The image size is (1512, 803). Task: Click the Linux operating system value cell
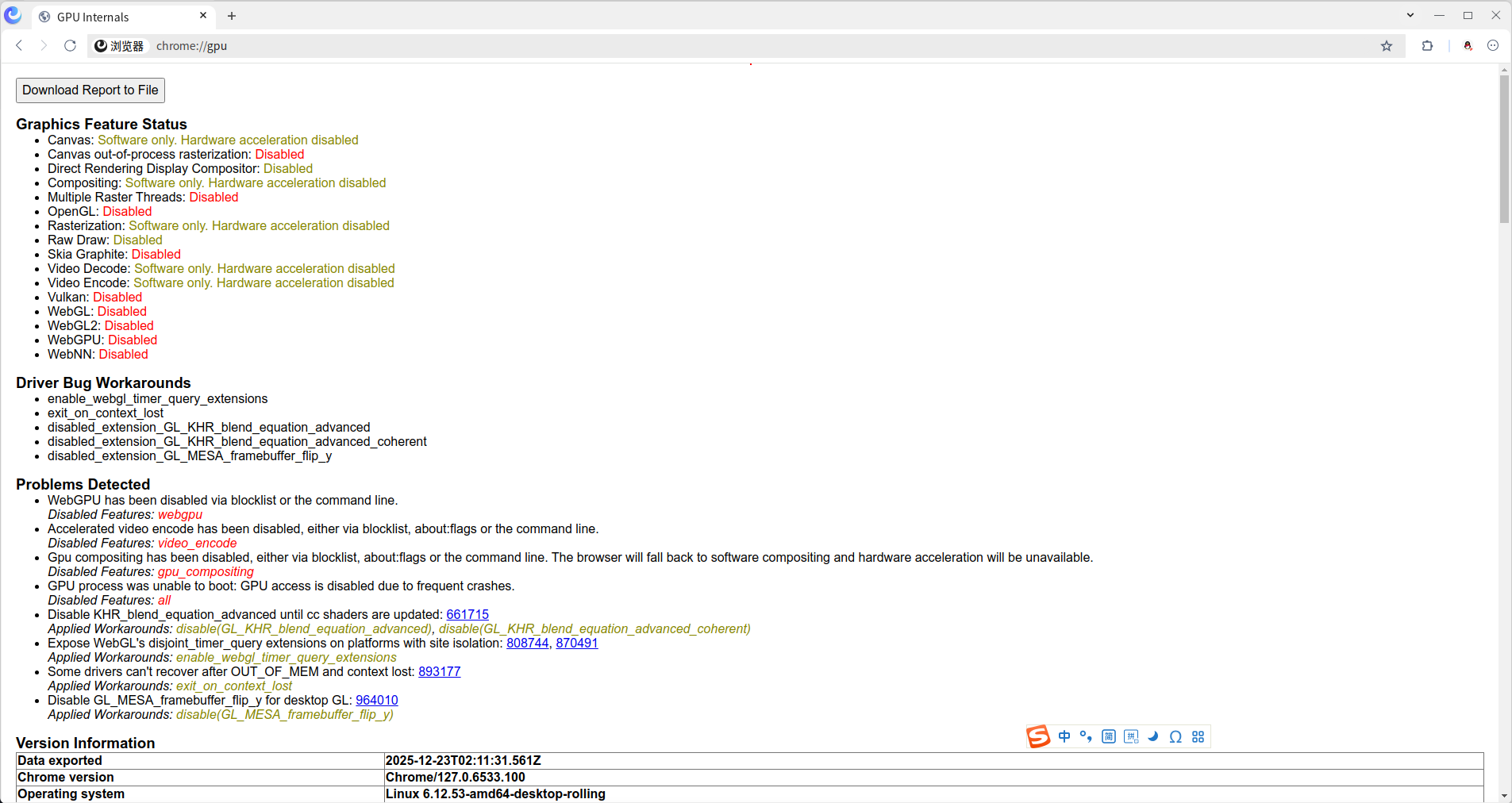pyautogui.click(x=934, y=794)
